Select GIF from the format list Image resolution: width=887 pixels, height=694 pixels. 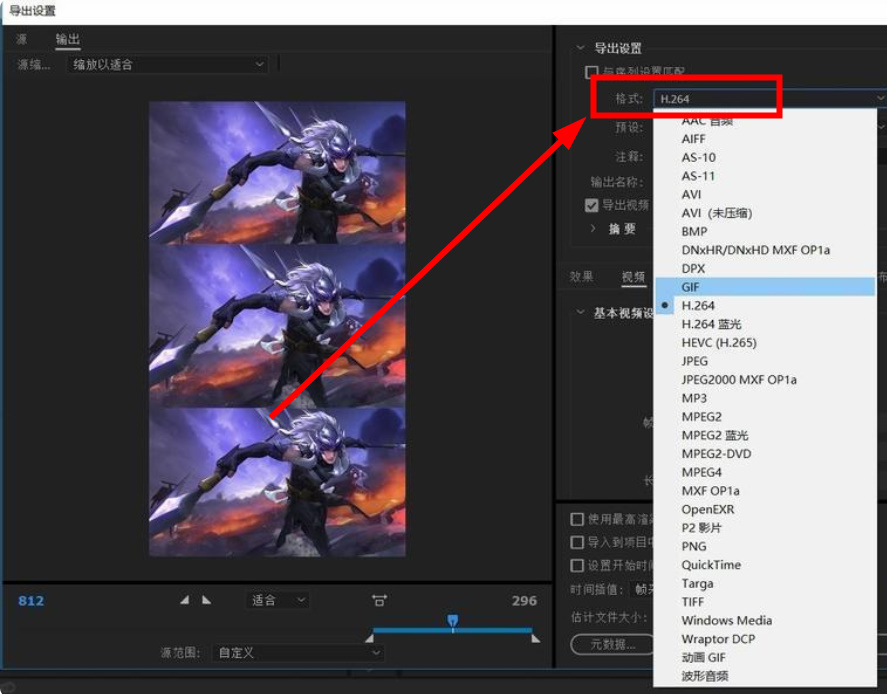(x=692, y=287)
